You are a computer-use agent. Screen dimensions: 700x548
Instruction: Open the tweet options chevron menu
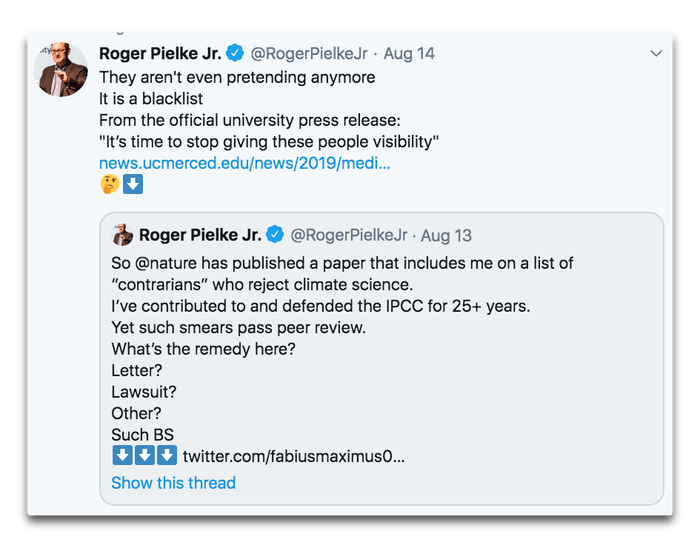(x=656, y=53)
